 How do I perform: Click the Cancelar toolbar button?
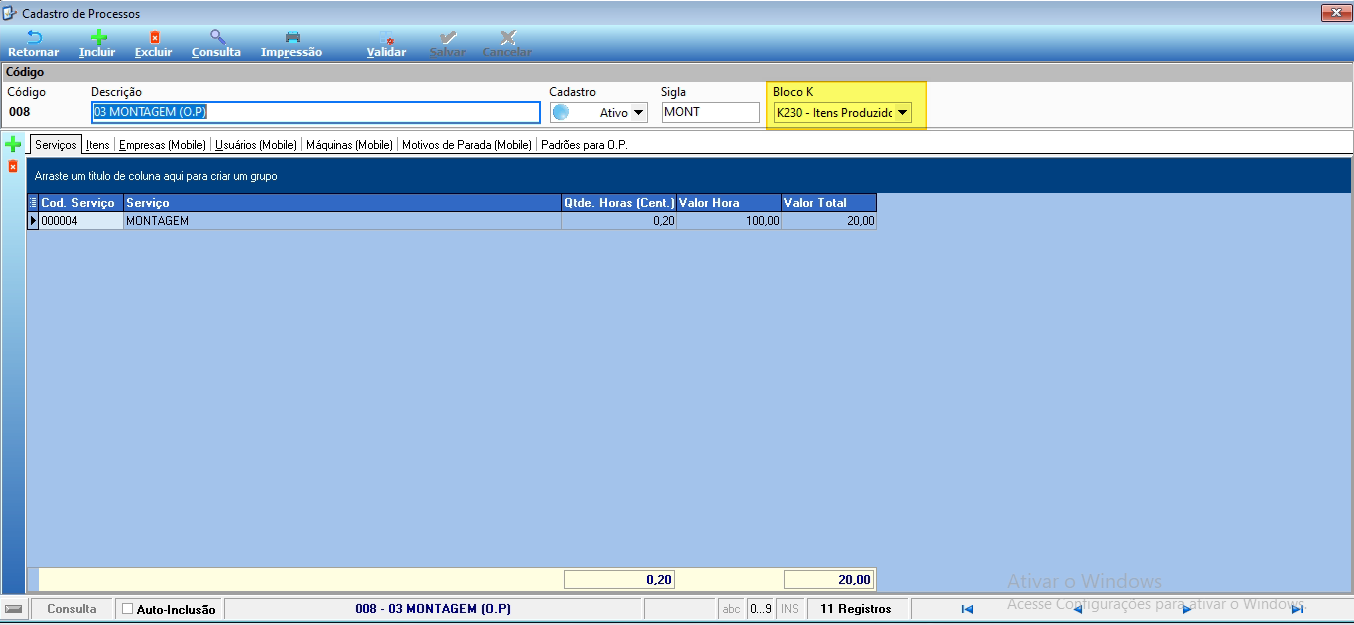tap(507, 44)
